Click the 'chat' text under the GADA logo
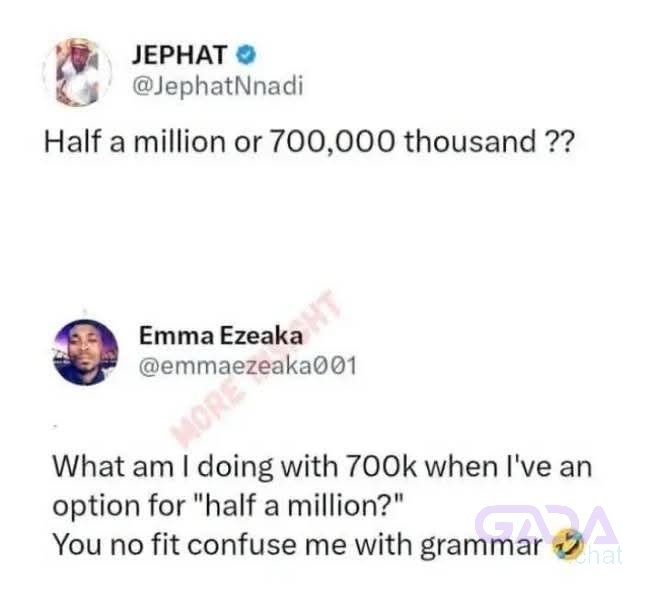The width and height of the screenshot is (654, 595). click(597, 555)
